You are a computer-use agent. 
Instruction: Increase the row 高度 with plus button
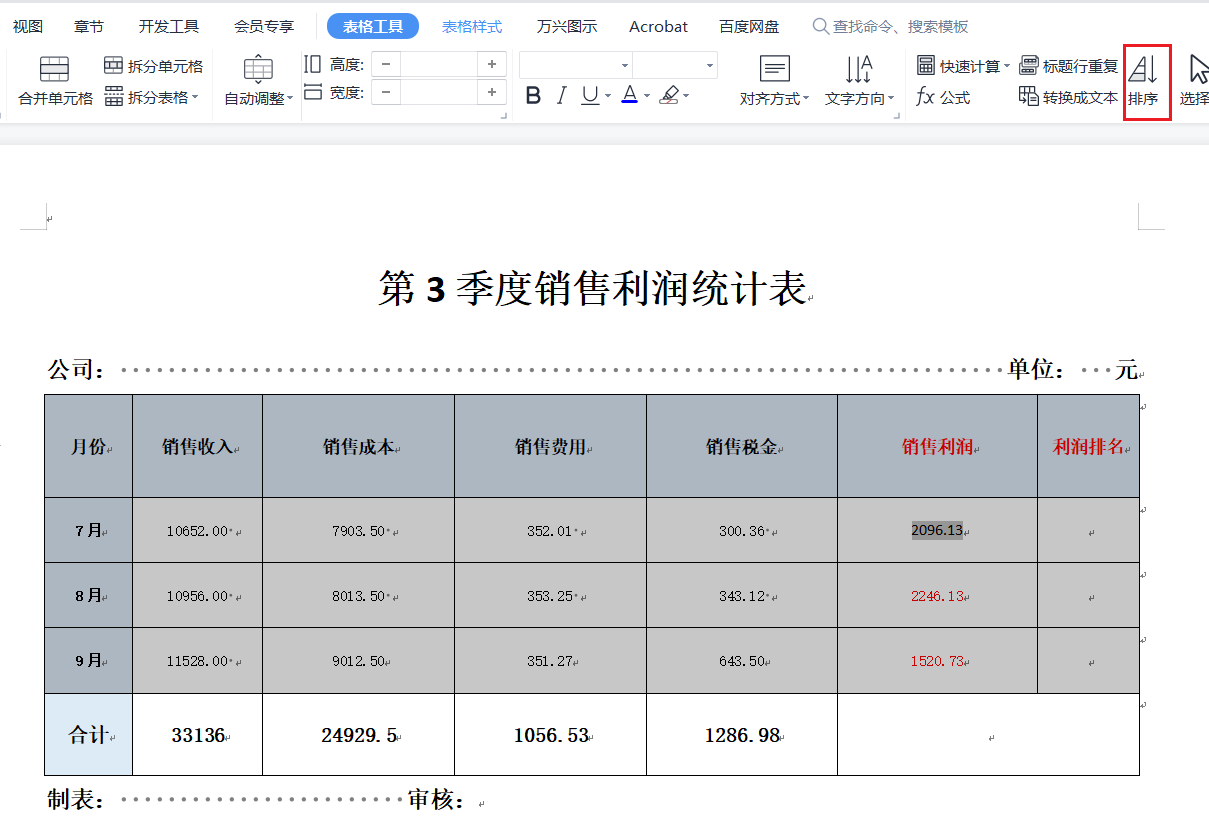(492, 65)
